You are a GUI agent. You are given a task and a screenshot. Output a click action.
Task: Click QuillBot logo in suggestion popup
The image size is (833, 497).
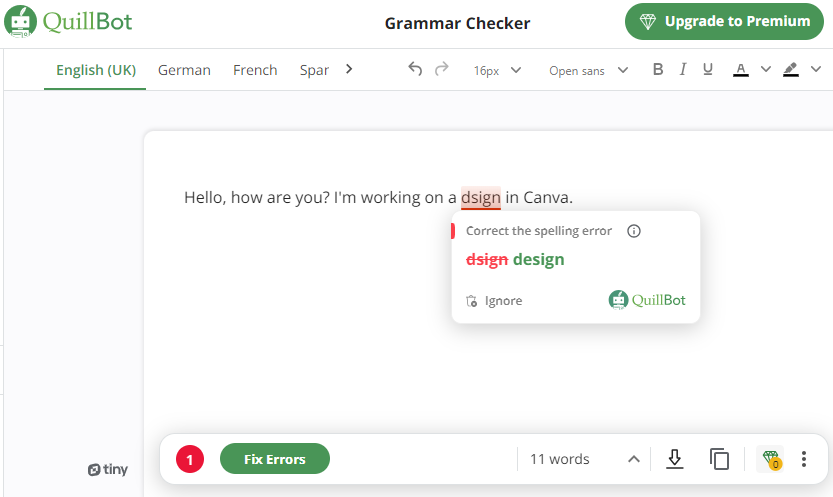(x=647, y=300)
